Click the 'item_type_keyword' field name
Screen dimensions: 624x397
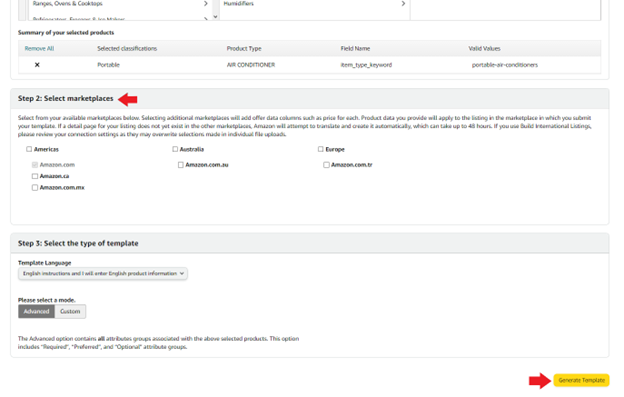pos(366,65)
